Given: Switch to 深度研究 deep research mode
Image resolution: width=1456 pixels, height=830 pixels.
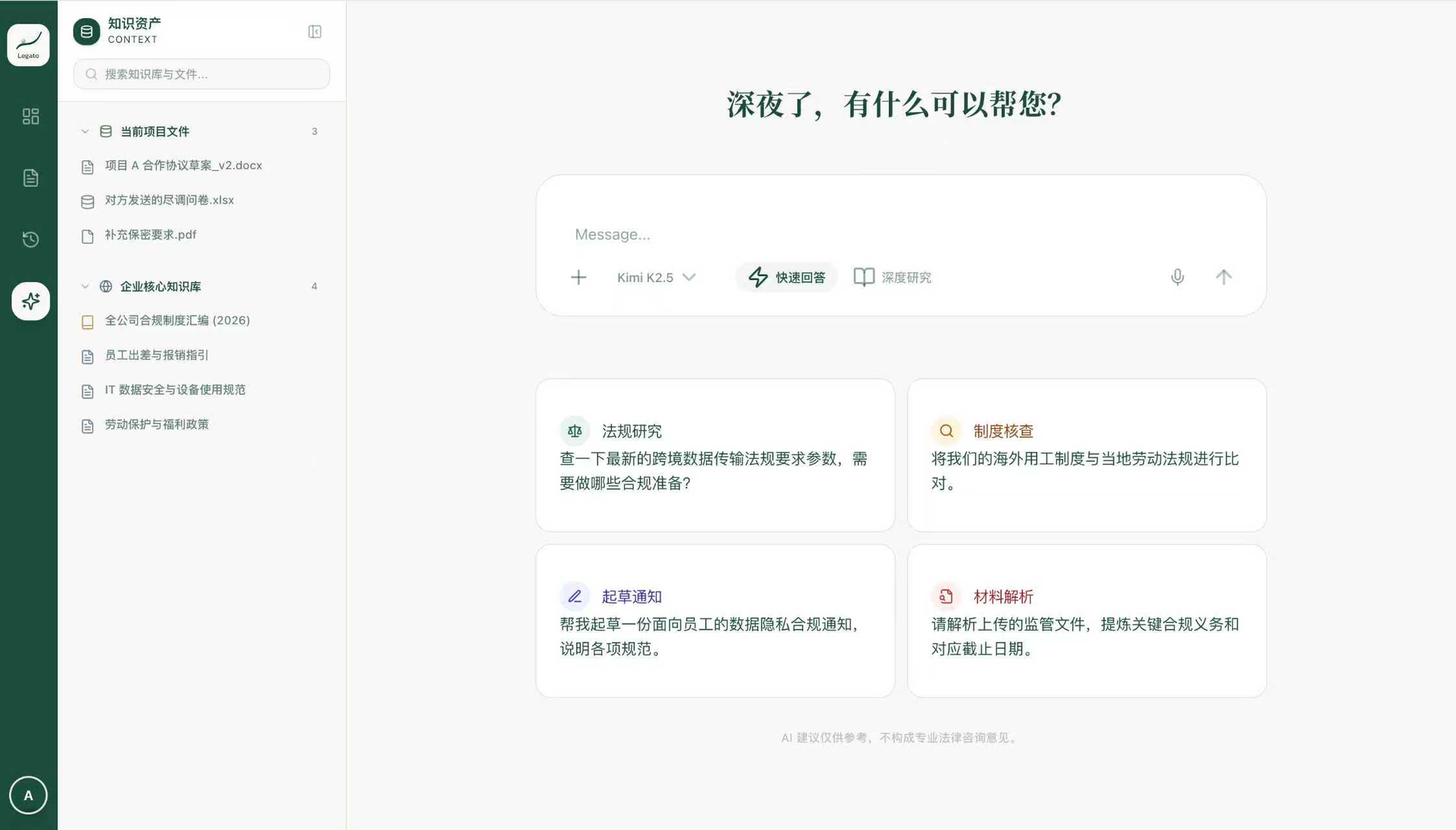Looking at the screenshot, I should pos(893,278).
